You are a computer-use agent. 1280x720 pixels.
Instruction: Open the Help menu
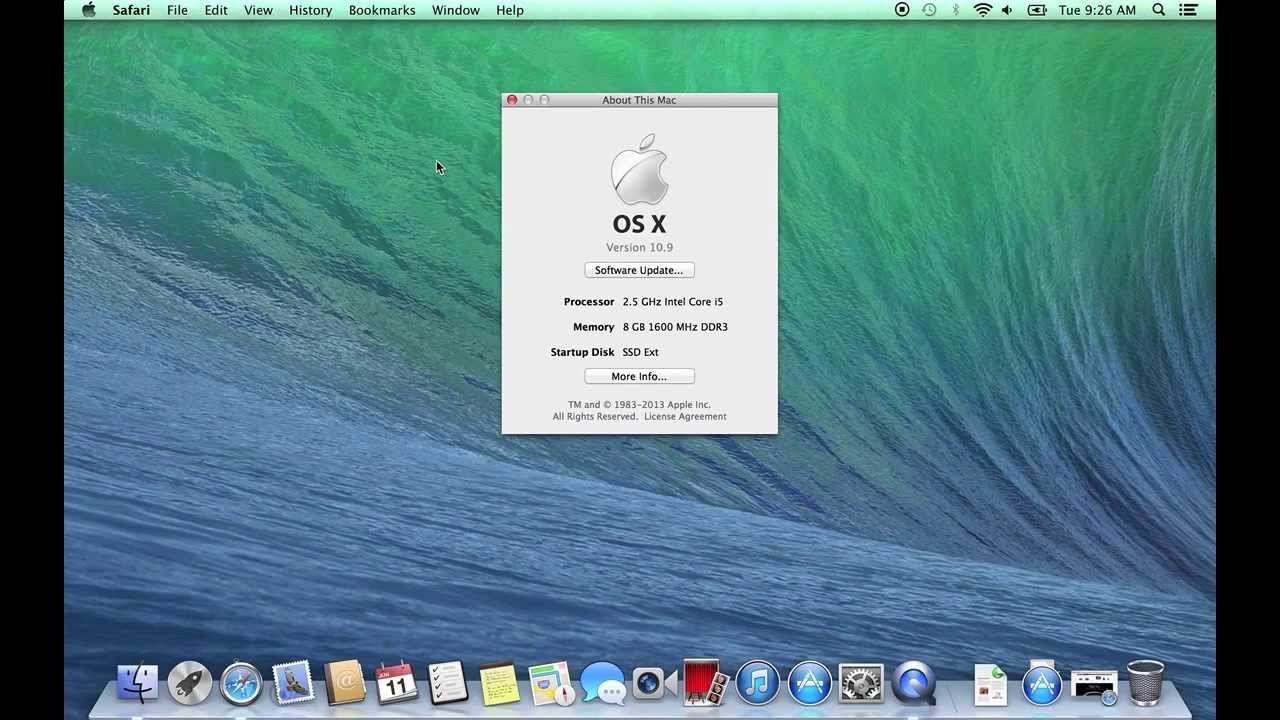click(x=510, y=10)
